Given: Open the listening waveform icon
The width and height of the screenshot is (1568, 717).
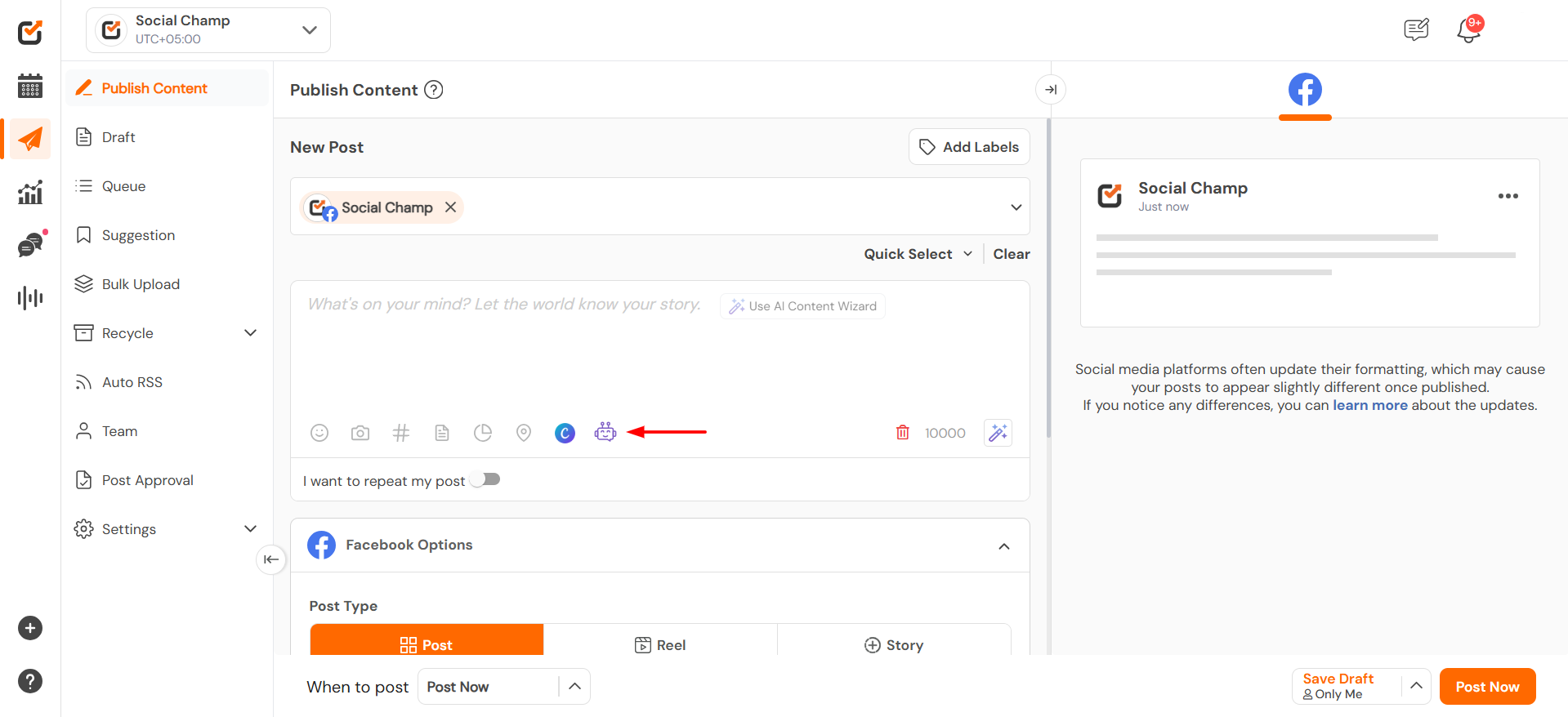Looking at the screenshot, I should tap(30, 297).
